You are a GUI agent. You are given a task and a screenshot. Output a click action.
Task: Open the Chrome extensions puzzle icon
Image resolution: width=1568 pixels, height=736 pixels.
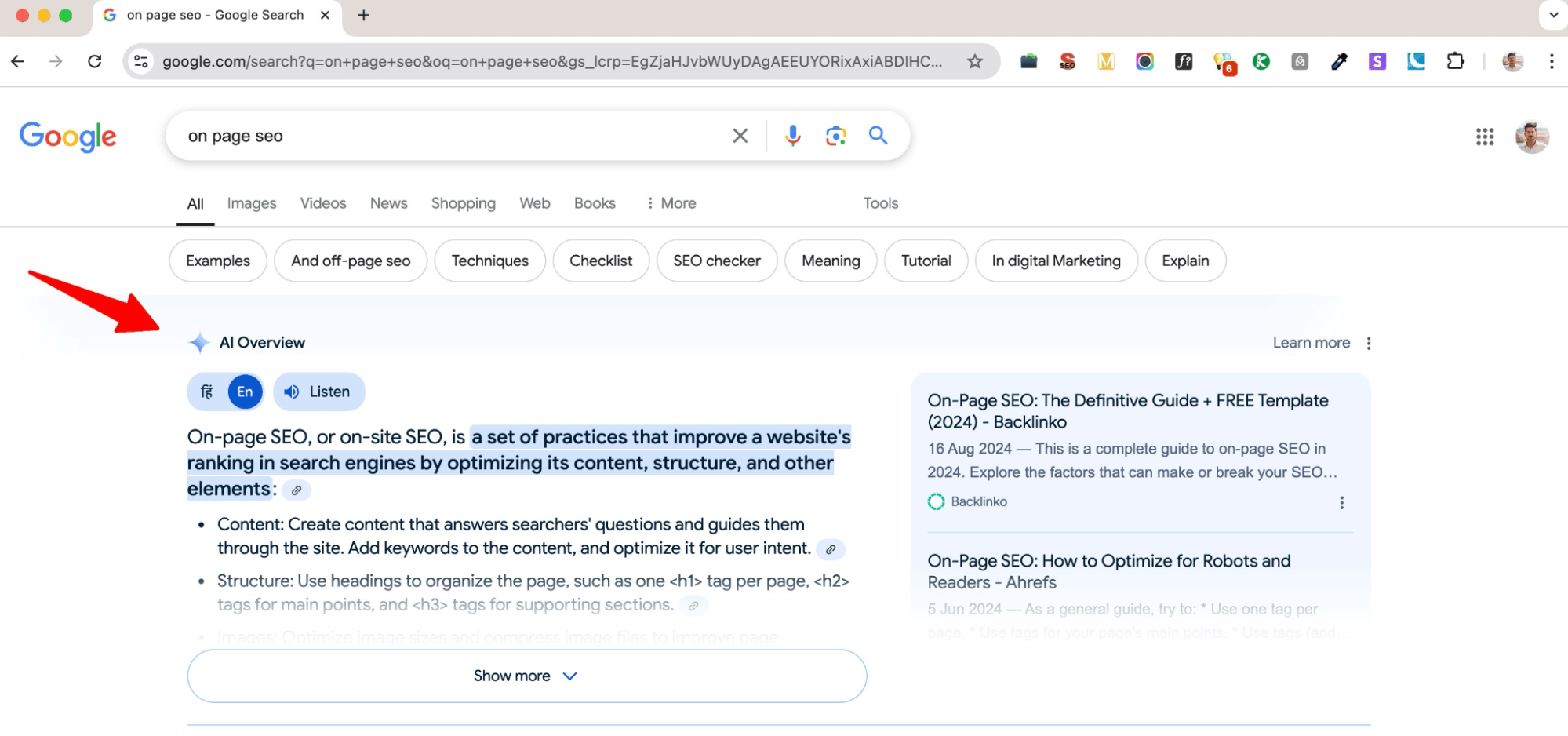point(1455,60)
